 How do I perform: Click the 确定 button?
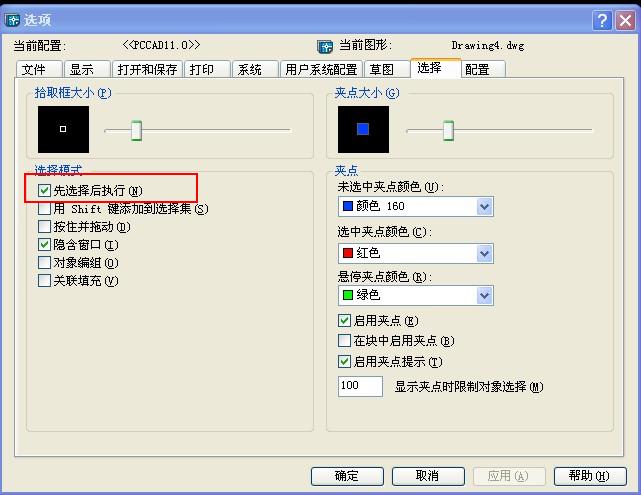point(347,476)
